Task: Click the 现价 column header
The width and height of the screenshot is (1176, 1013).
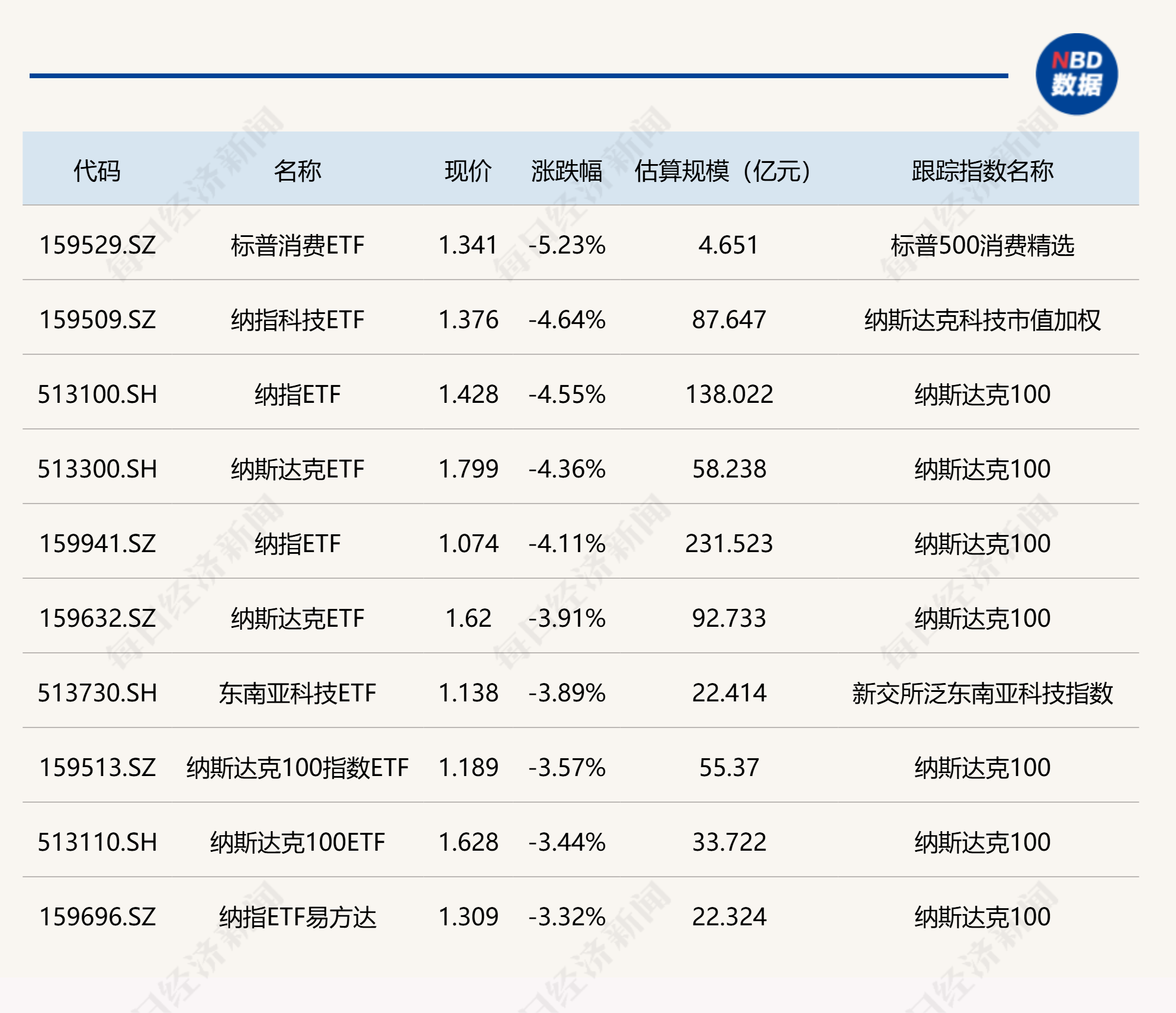Action: pos(468,171)
